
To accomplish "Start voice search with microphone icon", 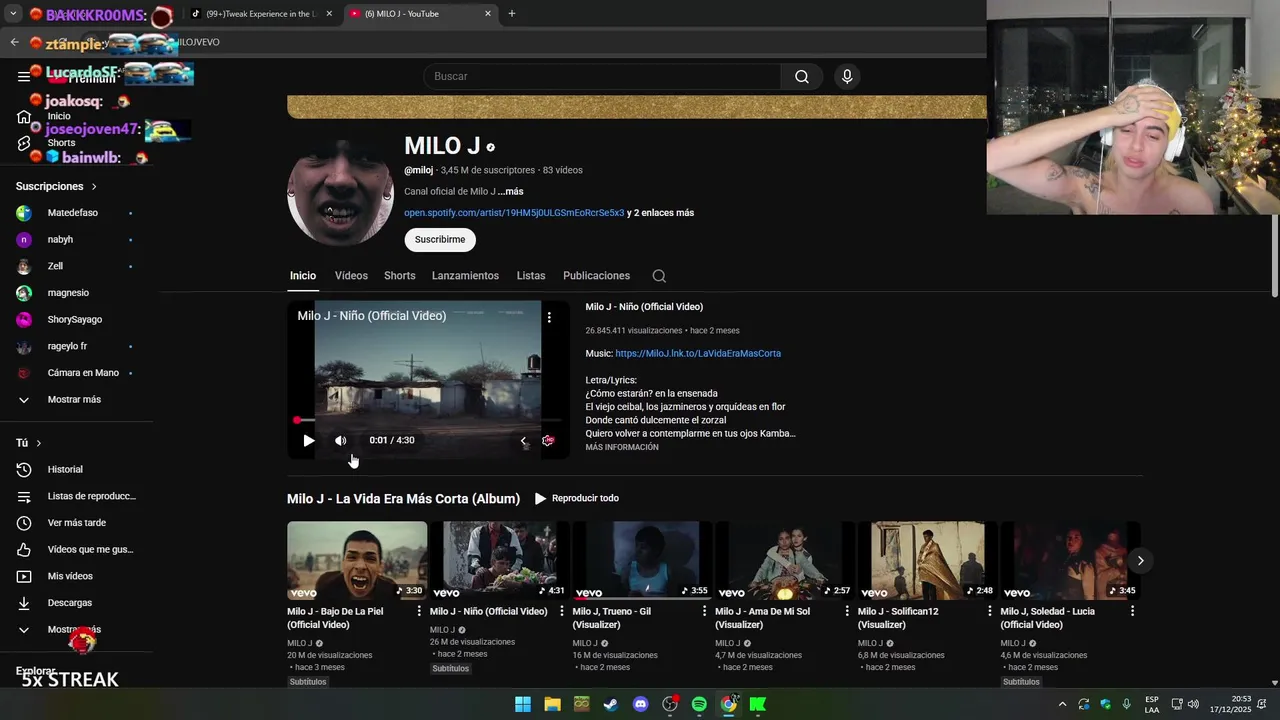I will [847, 76].
